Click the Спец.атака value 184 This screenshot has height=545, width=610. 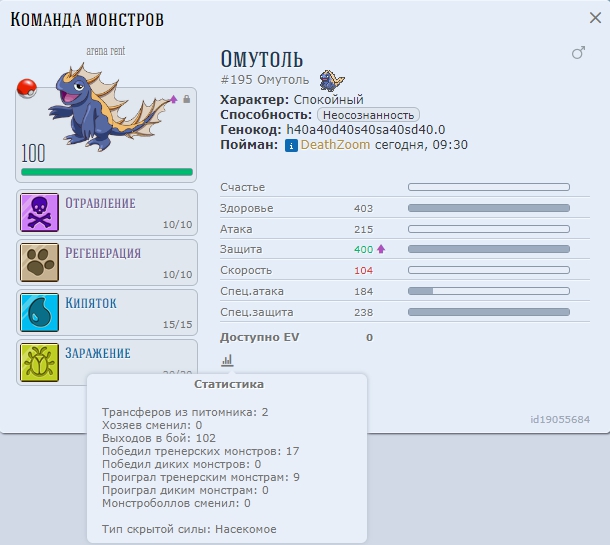(x=363, y=291)
